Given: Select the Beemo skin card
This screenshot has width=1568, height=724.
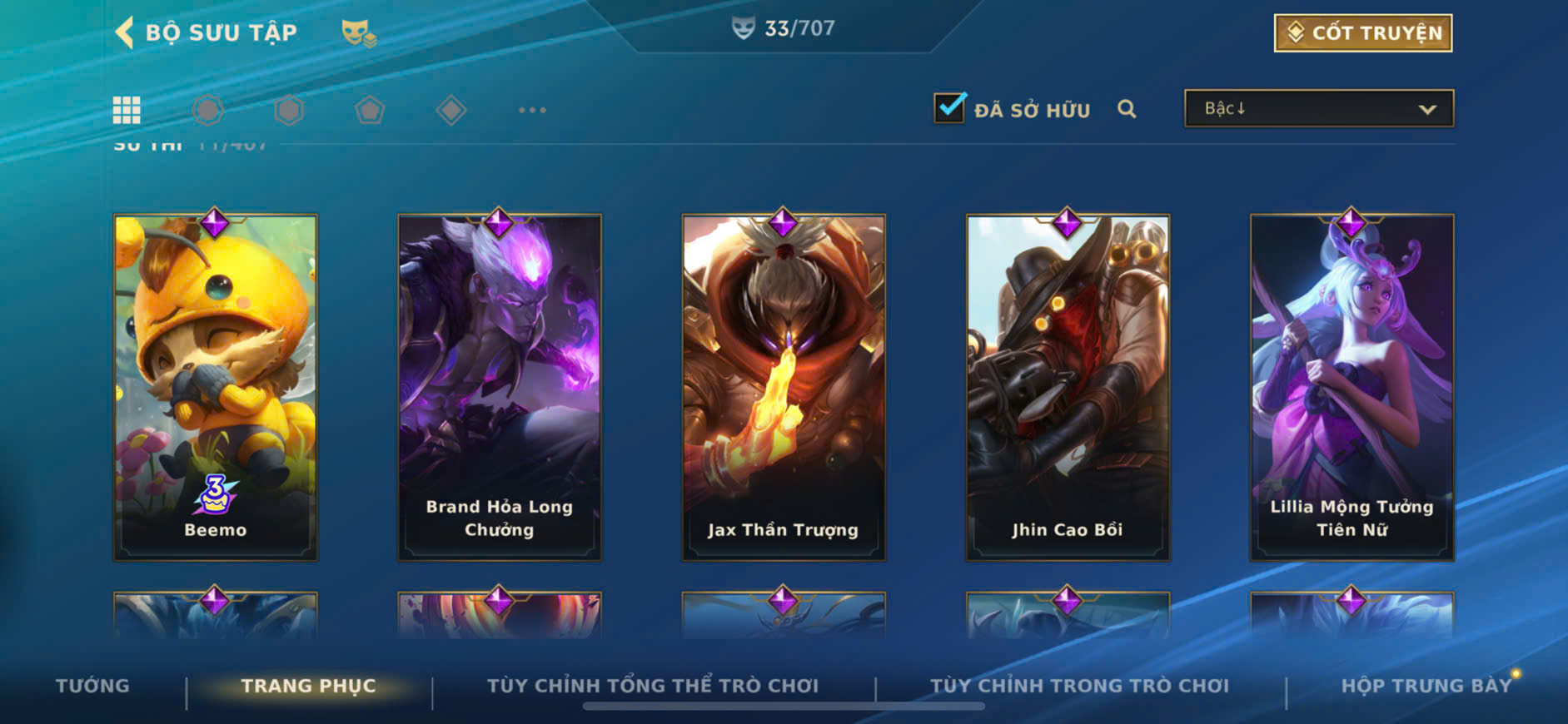Looking at the screenshot, I should 216,387.
